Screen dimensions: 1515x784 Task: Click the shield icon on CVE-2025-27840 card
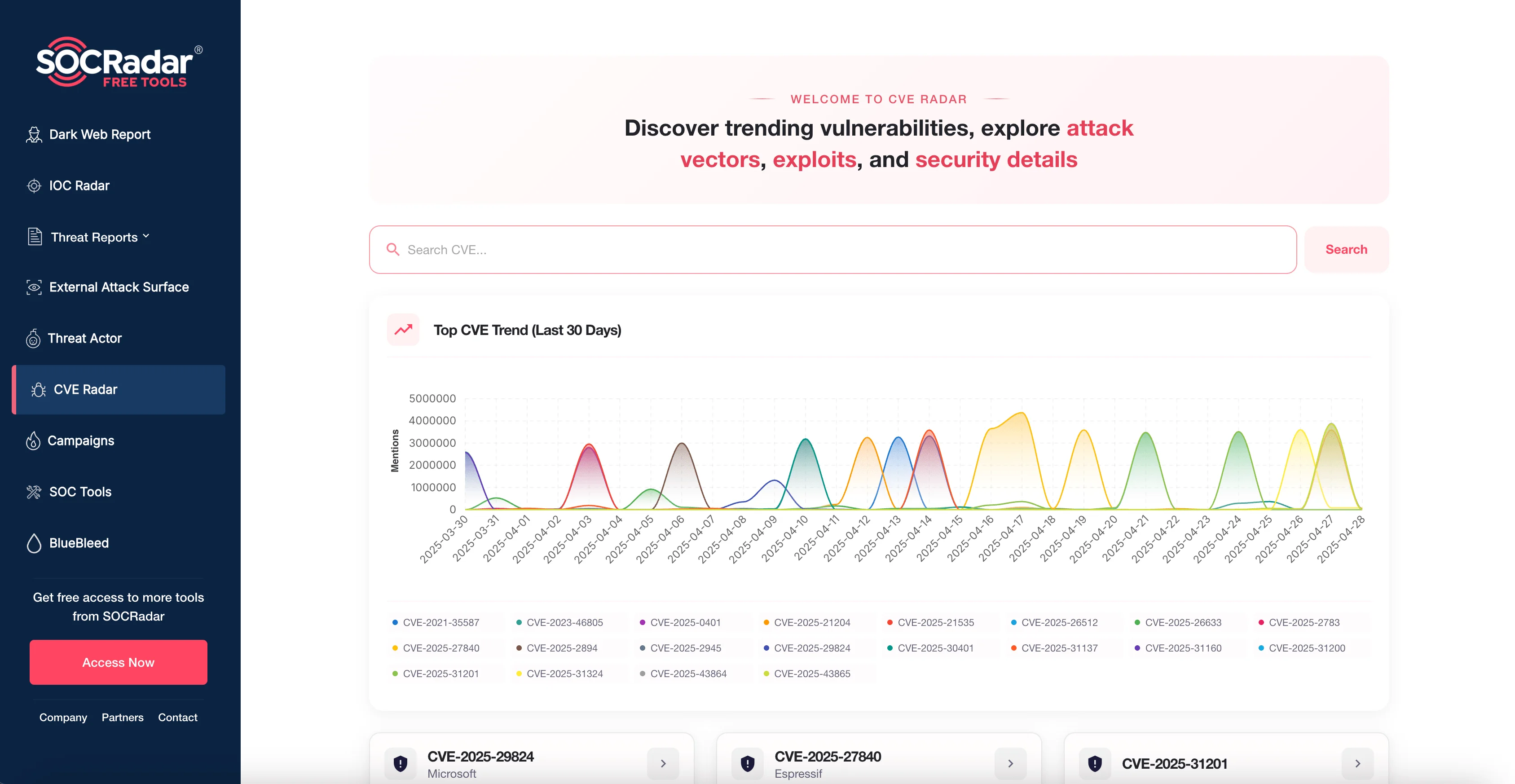point(748,763)
